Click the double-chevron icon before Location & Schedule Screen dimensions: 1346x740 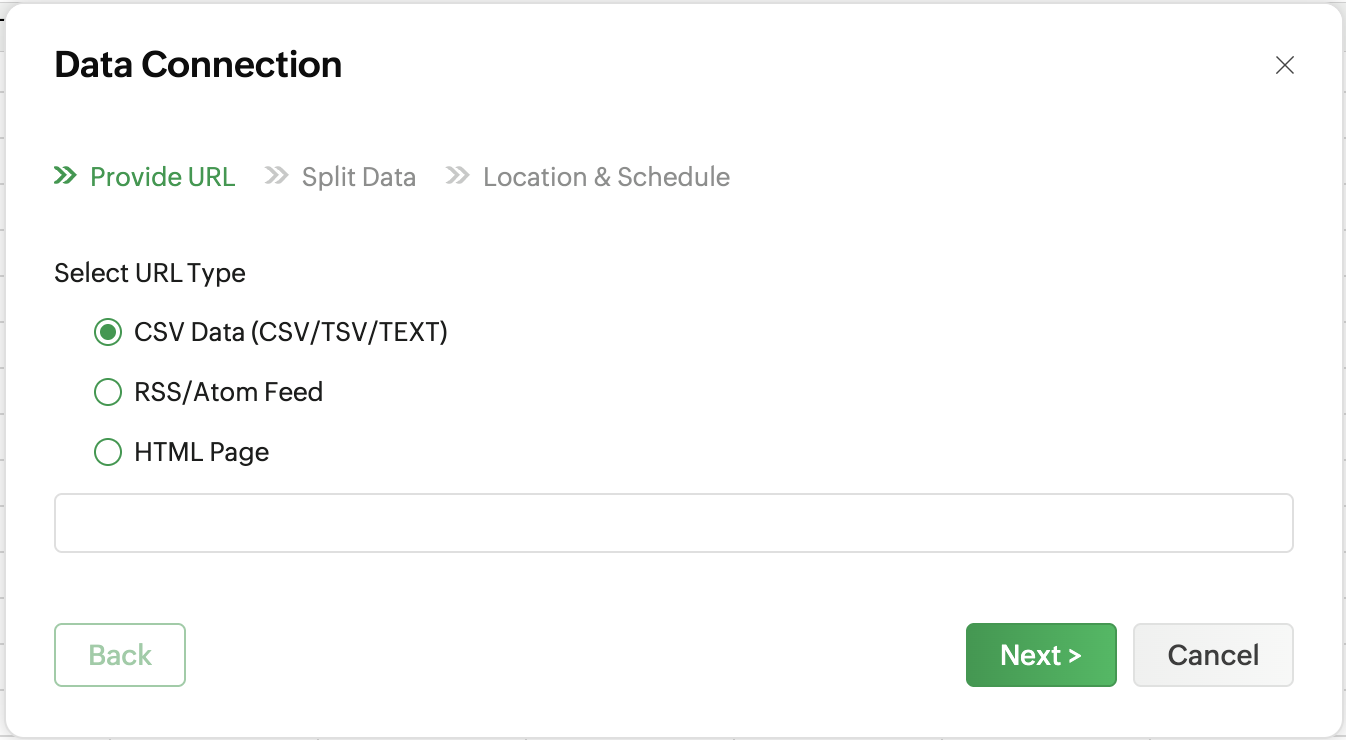(458, 177)
